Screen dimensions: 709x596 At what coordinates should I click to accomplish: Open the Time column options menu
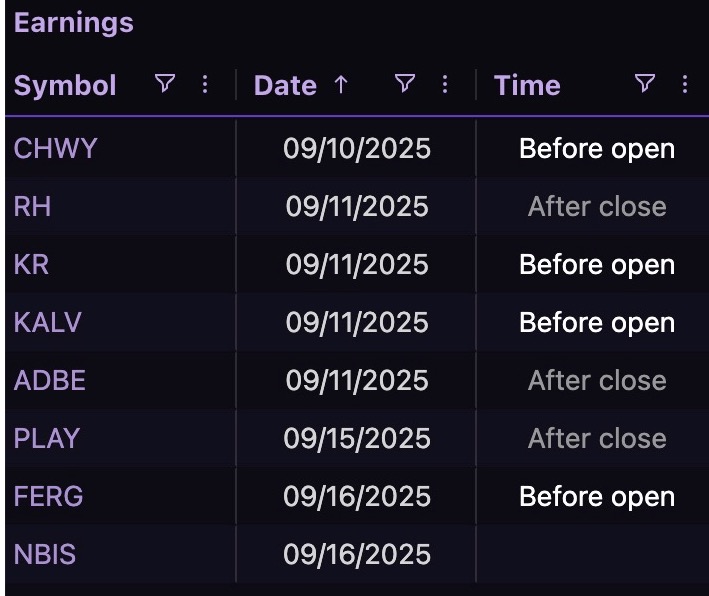pyautogui.click(x=685, y=84)
